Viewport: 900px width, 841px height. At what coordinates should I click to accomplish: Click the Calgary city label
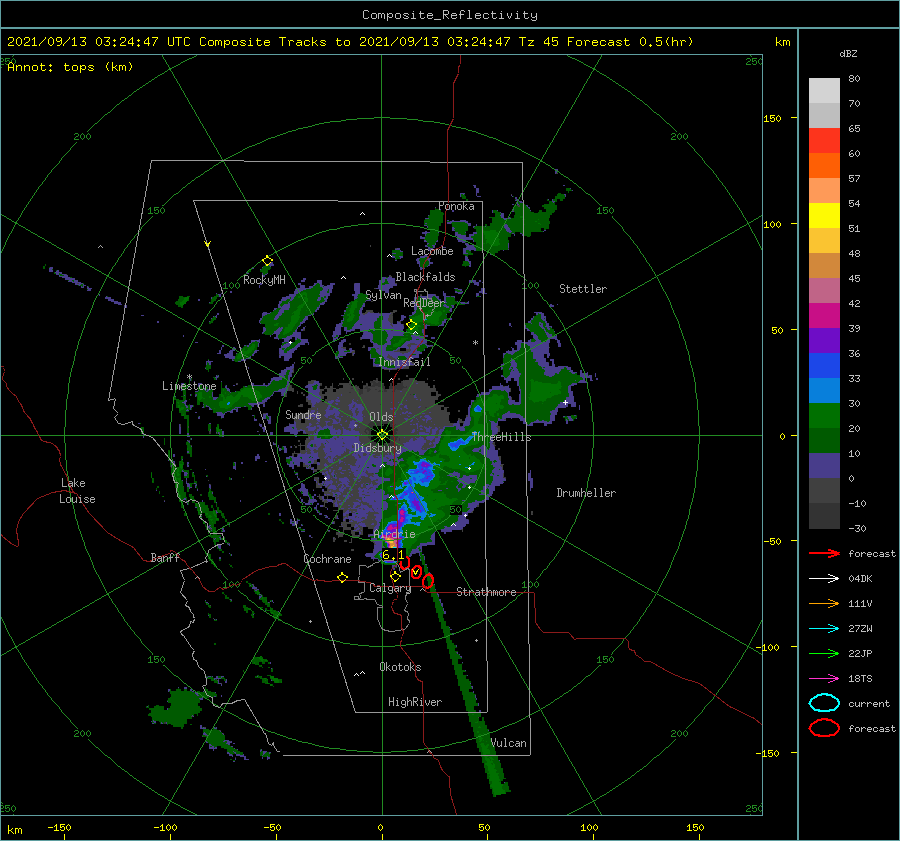coord(390,588)
